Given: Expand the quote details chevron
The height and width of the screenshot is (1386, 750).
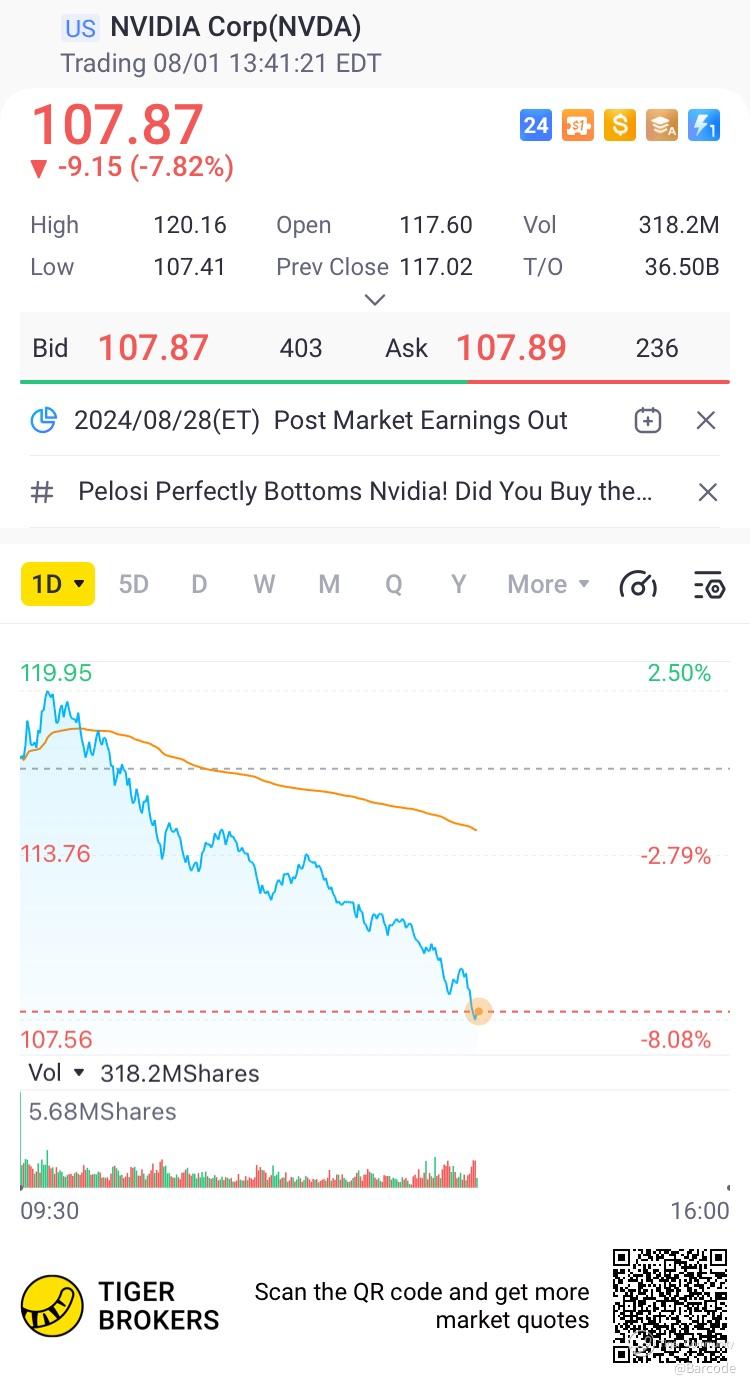Looking at the screenshot, I should click(375, 299).
